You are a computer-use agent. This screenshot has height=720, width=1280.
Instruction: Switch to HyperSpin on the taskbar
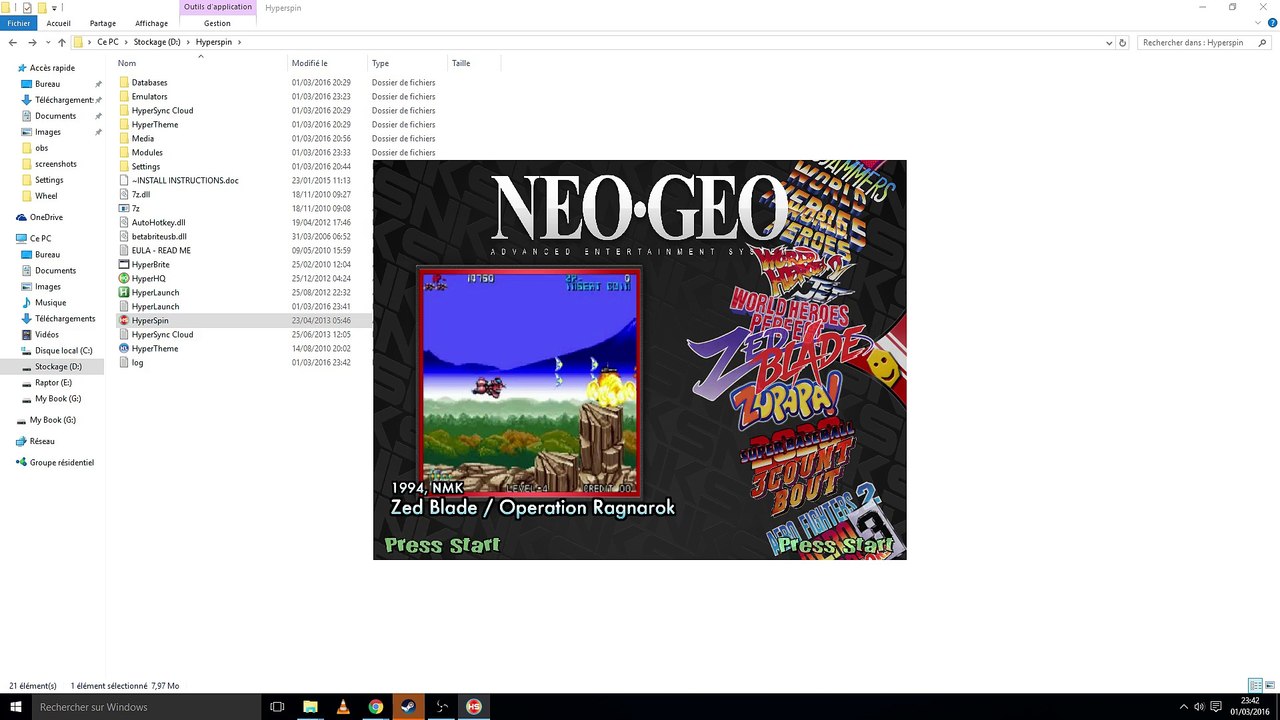click(x=474, y=707)
